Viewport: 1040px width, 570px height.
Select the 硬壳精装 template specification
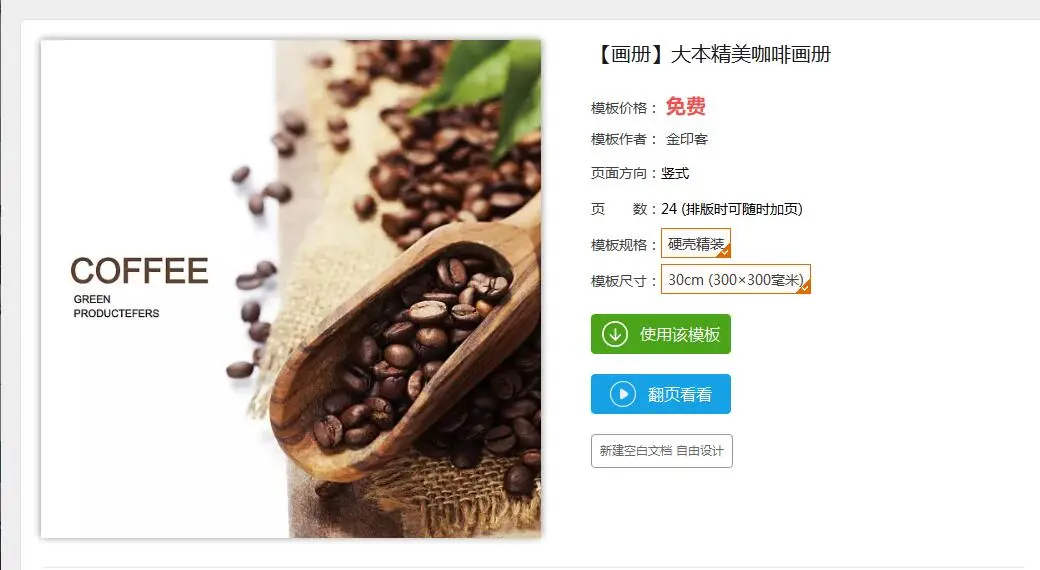point(696,243)
